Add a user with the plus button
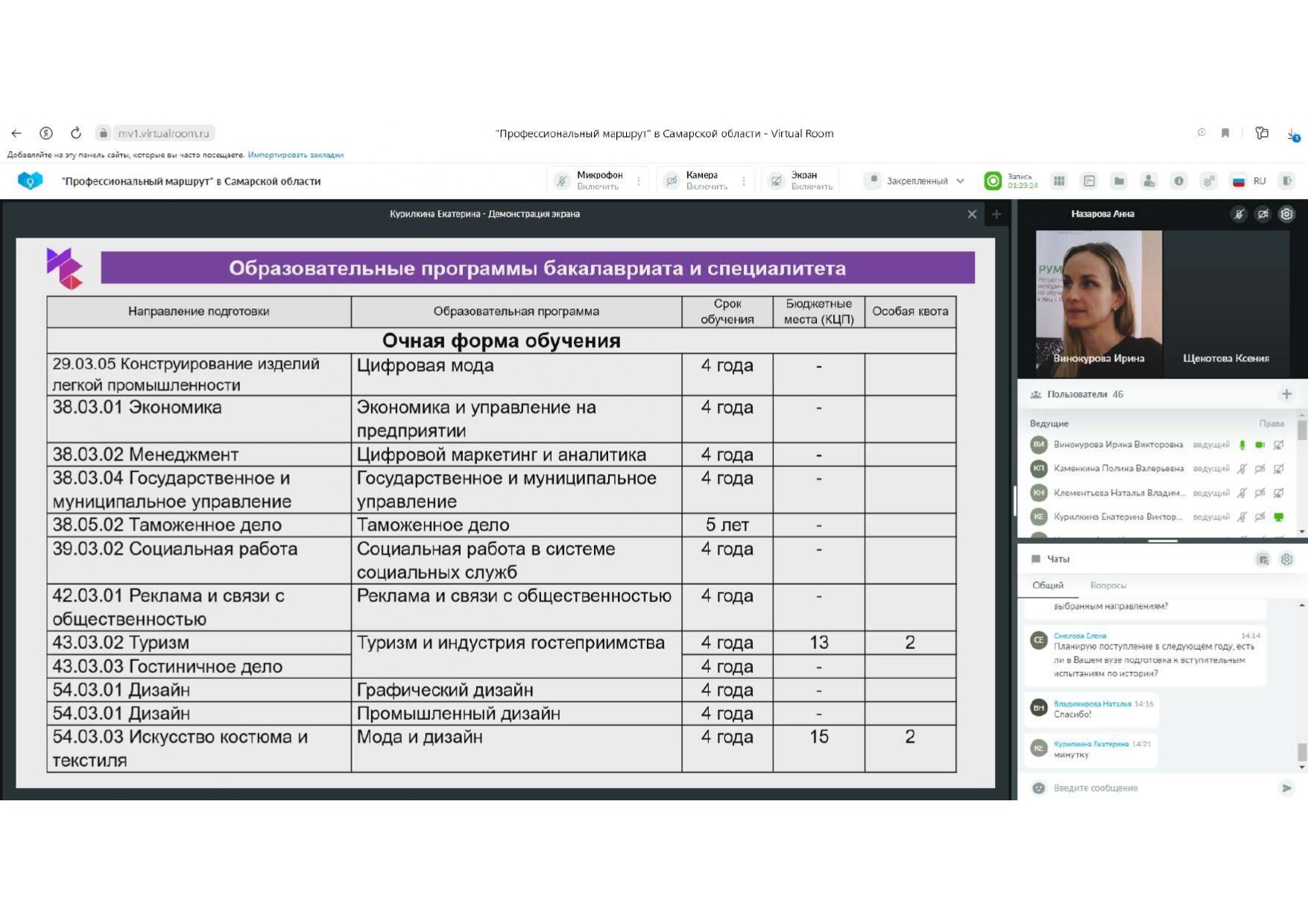 click(1286, 394)
